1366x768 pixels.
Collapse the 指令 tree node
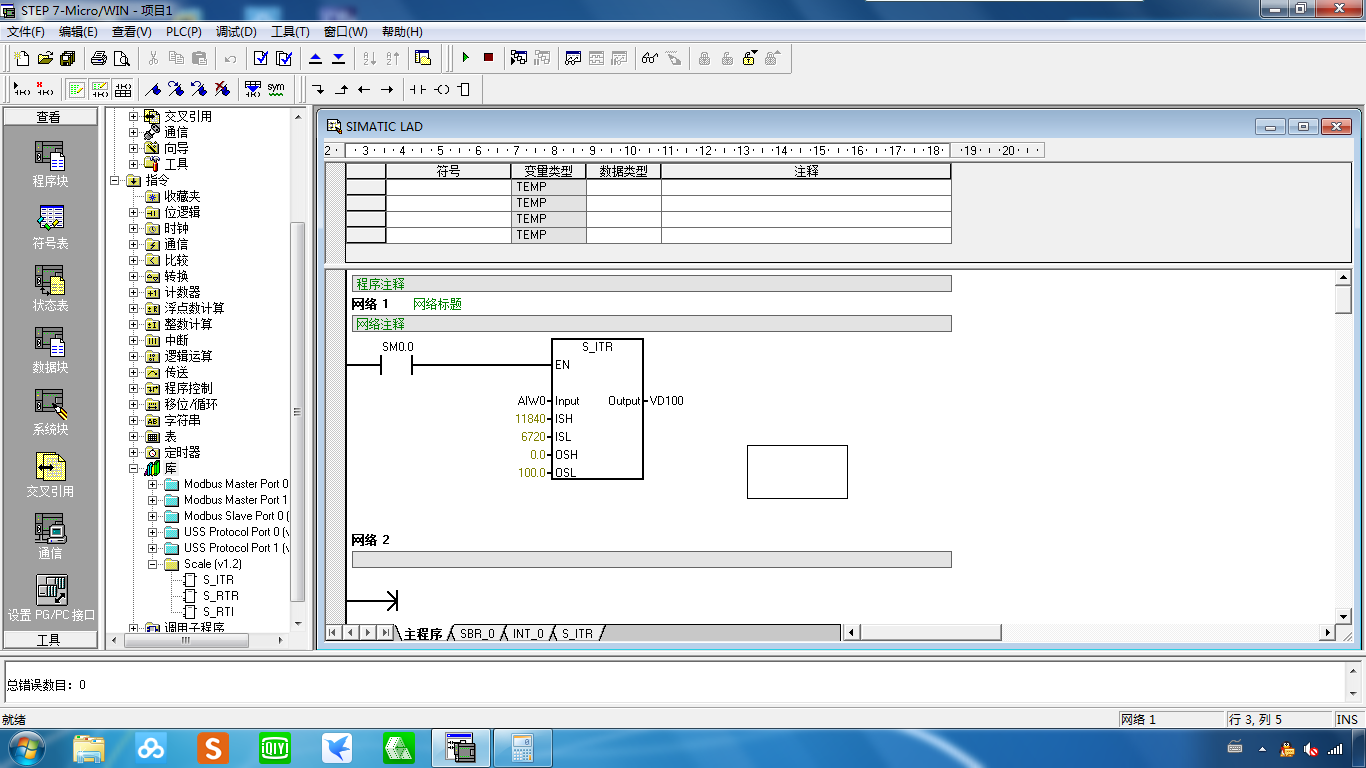pos(115,180)
